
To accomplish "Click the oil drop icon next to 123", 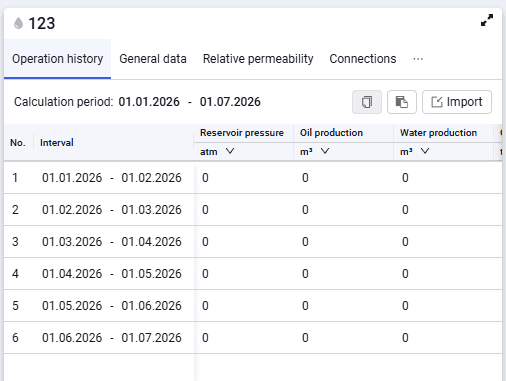I will point(18,23).
